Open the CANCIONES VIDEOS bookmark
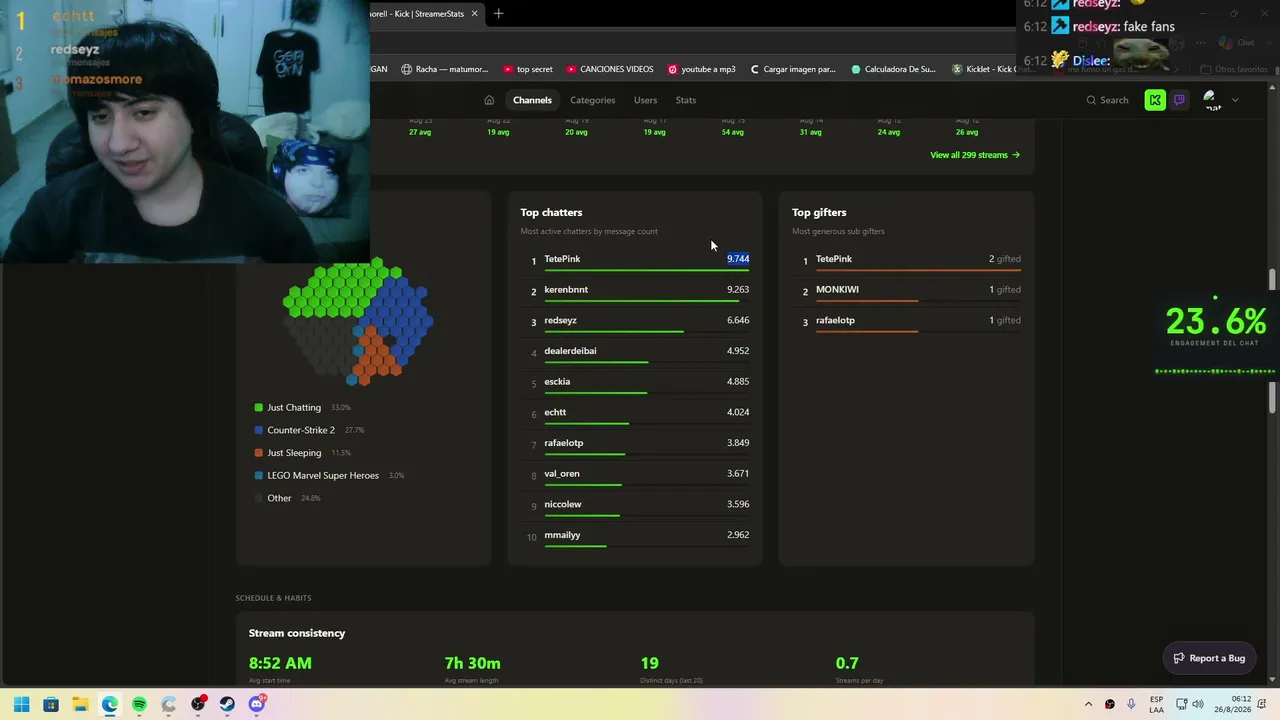This screenshot has height=720, width=1280. (x=610, y=69)
